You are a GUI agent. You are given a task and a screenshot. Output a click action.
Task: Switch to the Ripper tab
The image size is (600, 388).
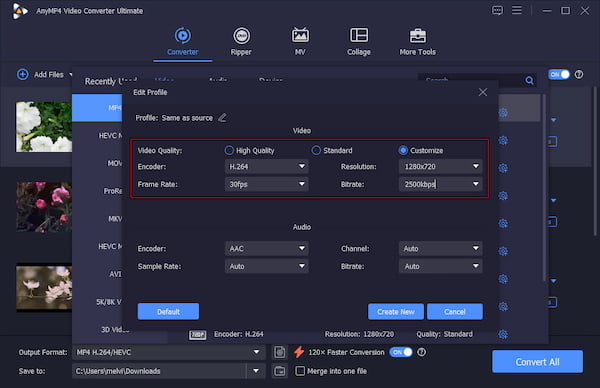[241, 42]
